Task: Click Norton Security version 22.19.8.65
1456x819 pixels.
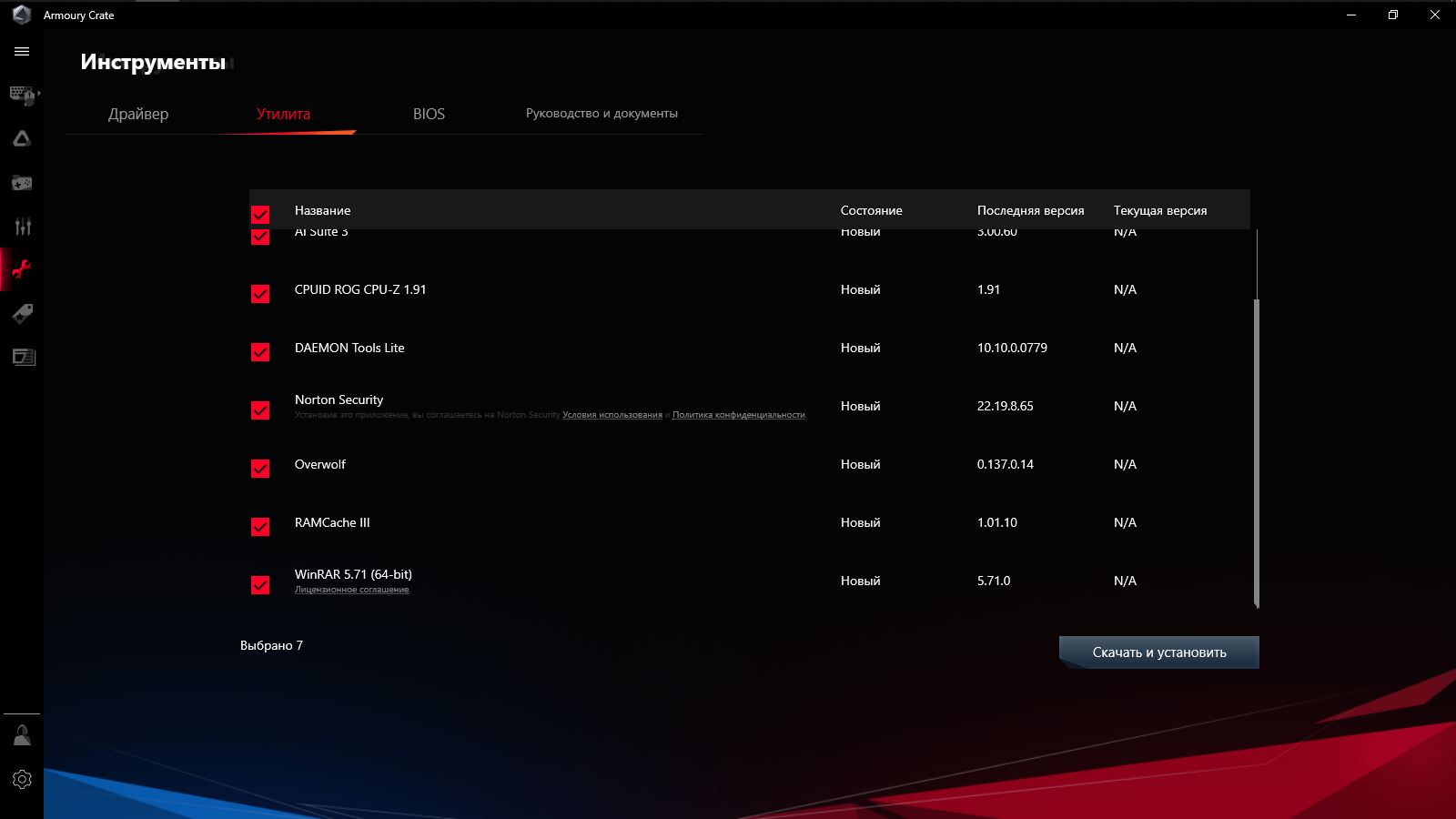Action: click(x=1006, y=406)
